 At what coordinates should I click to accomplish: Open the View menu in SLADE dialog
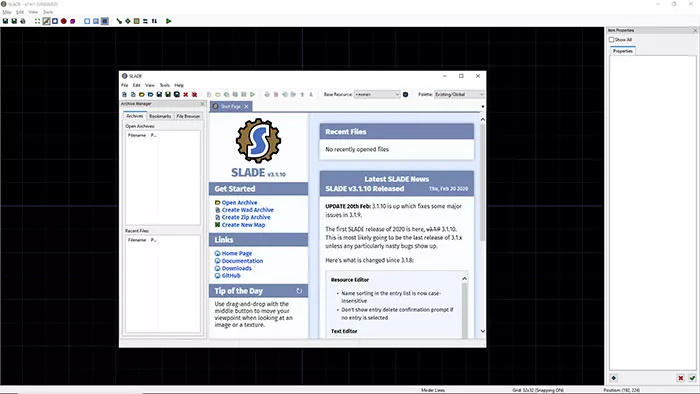[x=150, y=85]
